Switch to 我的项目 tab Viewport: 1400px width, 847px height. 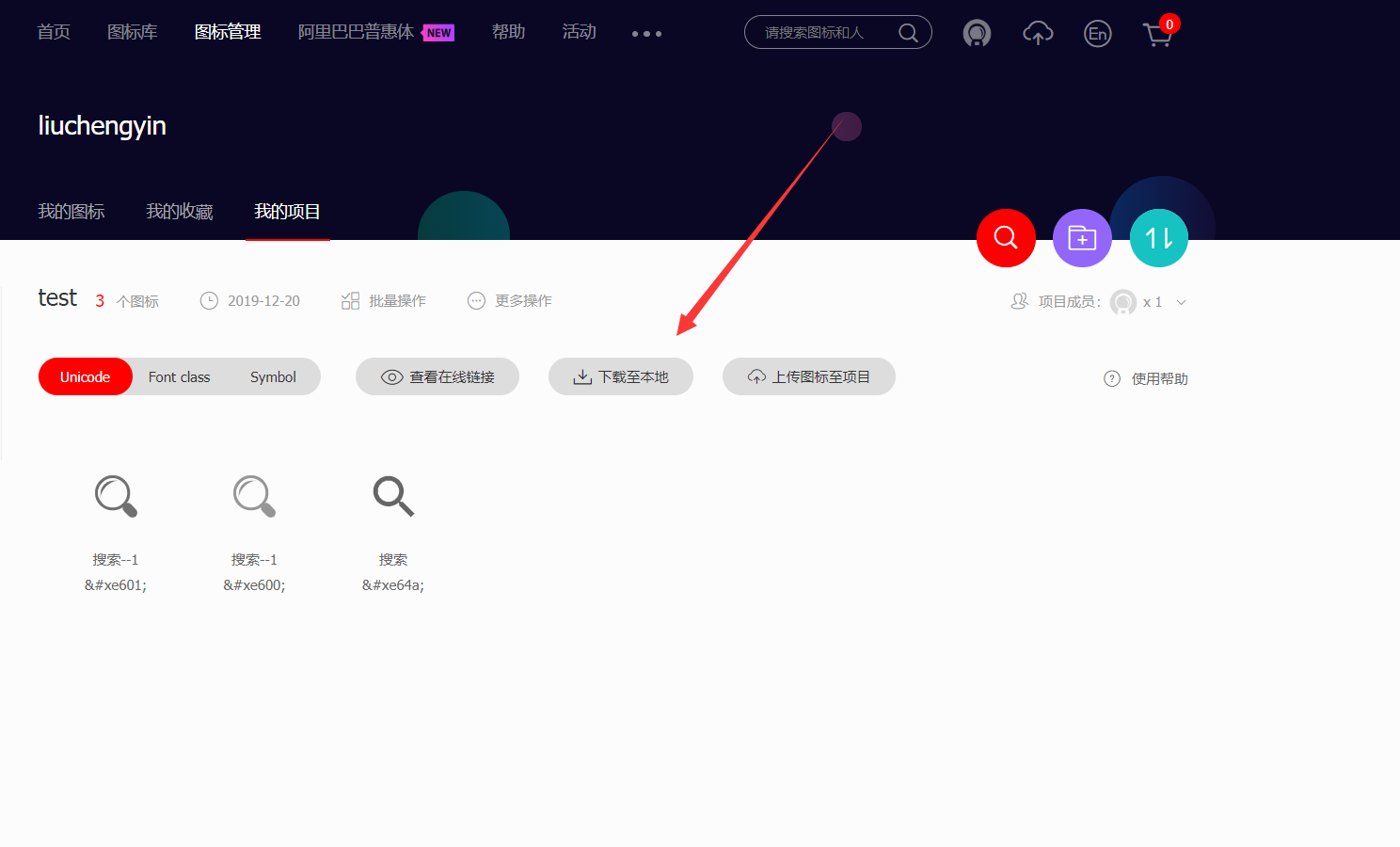point(287,212)
